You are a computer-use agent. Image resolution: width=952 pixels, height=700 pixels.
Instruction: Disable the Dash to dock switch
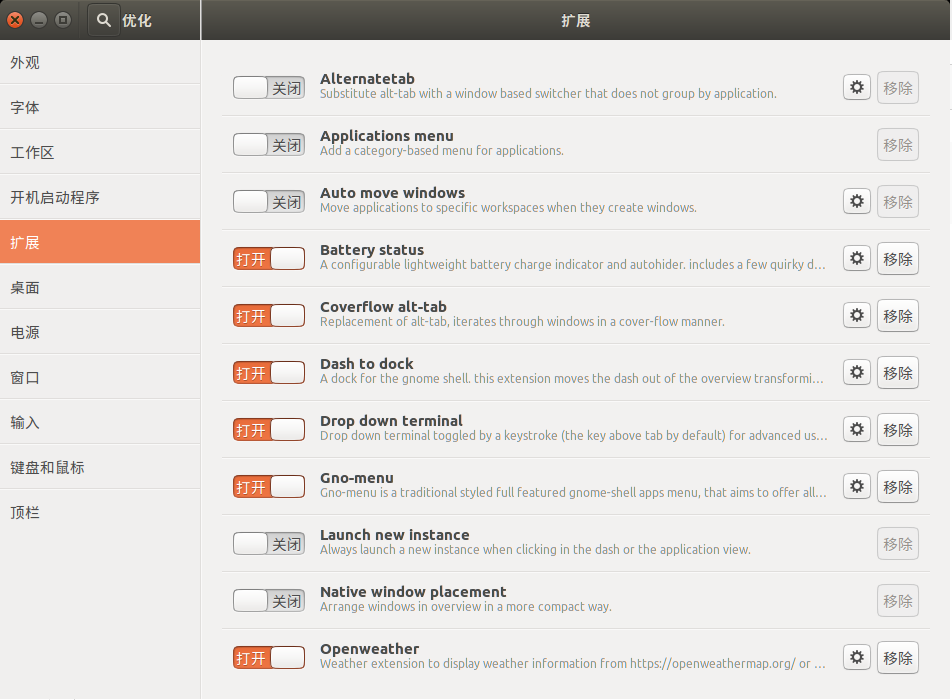point(269,373)
